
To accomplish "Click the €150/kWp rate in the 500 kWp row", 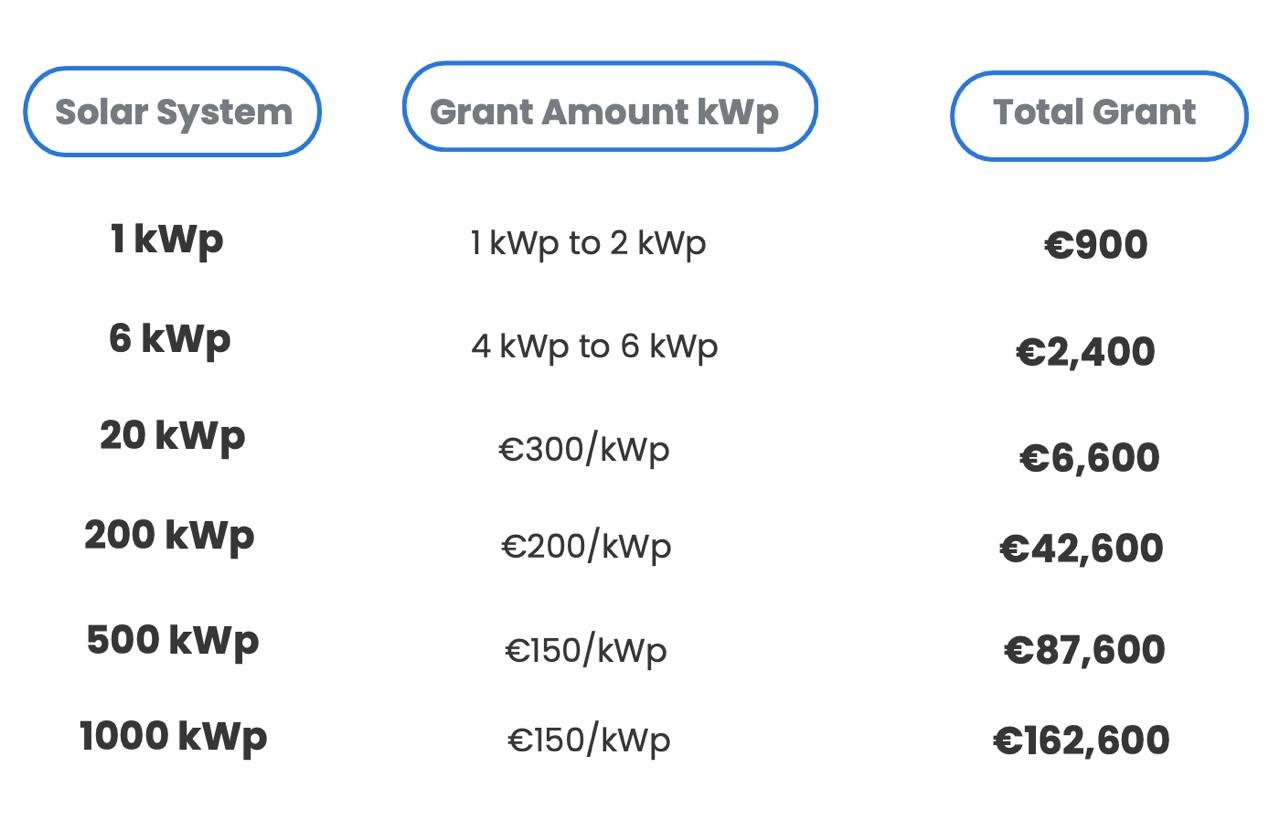I will [586, 651].
